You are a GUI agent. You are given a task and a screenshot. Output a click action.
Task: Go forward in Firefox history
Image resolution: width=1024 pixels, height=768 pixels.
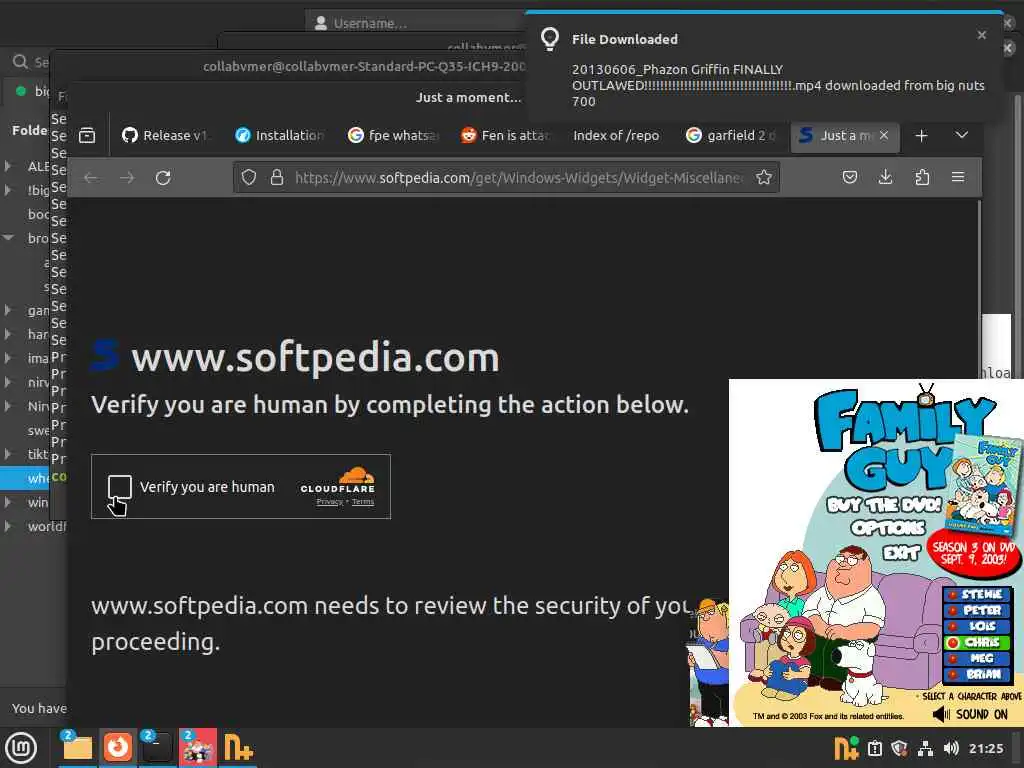pos(127,178)
